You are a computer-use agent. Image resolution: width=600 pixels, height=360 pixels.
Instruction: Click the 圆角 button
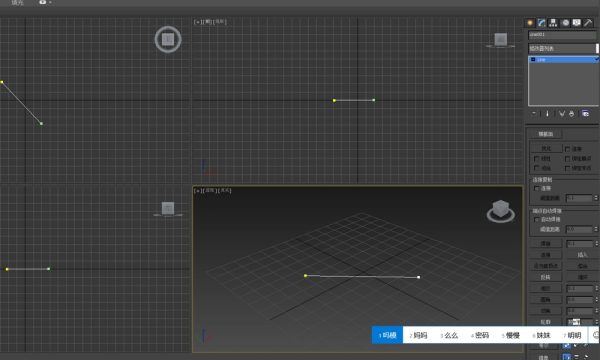click(x=546, y=300)
